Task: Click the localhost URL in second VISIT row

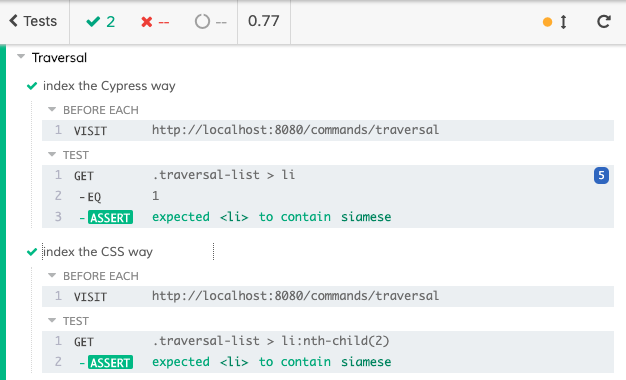Action: pyautogui.click(x=295, y=296)
